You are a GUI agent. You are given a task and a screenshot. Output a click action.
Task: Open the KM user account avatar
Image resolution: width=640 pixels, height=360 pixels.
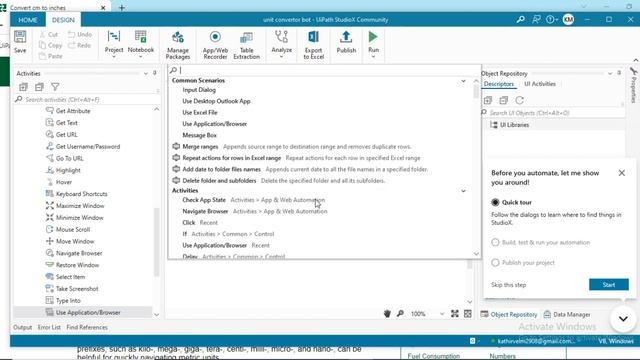point(568,20)
